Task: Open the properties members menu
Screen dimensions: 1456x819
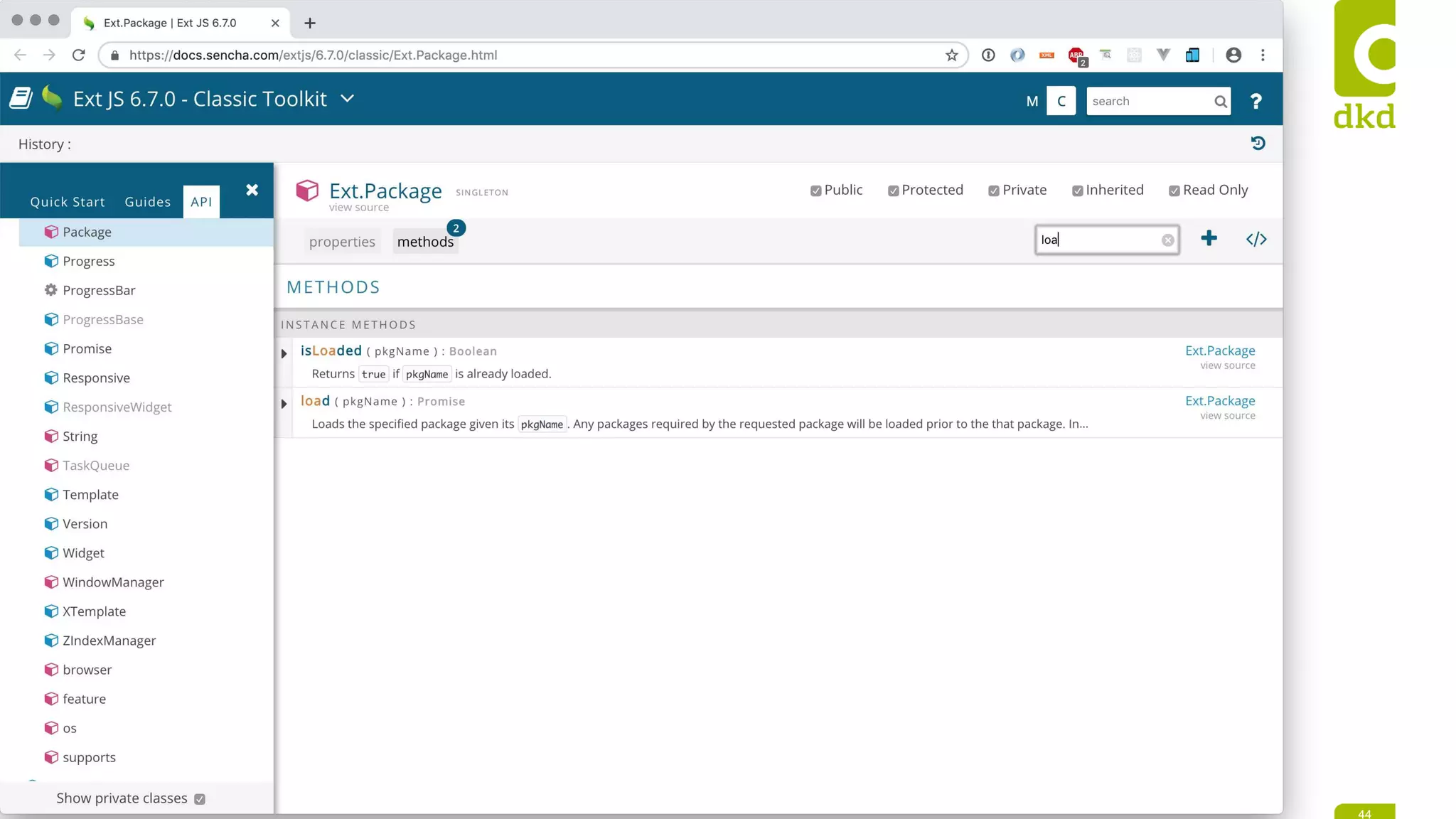Action: coord(342,242)
